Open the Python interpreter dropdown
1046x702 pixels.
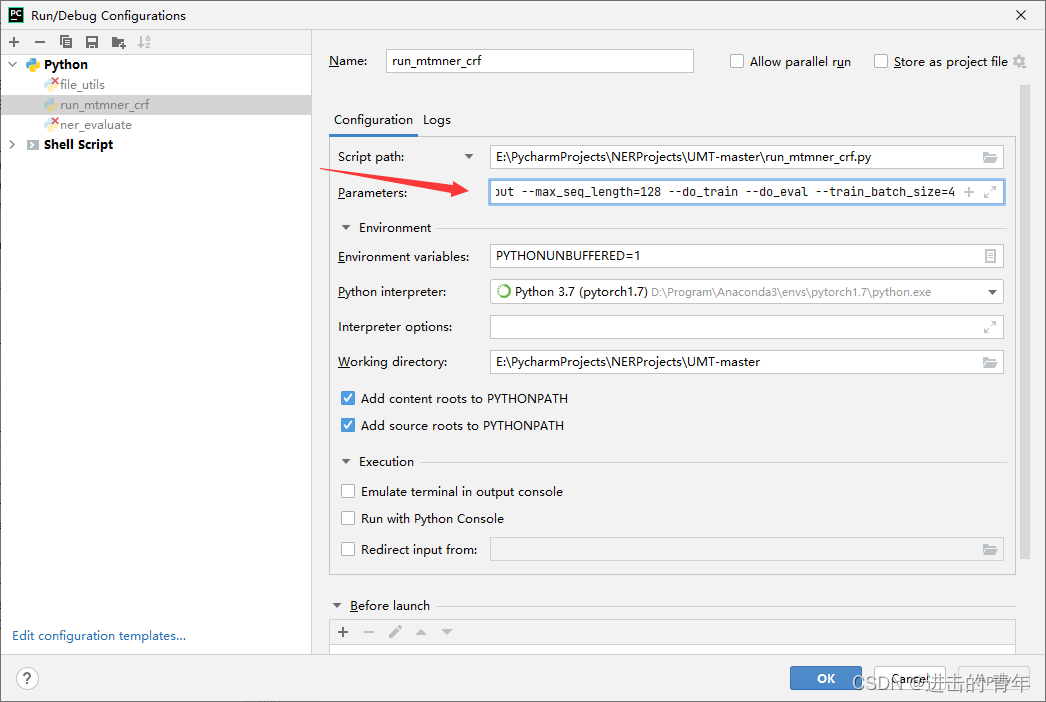993,292
